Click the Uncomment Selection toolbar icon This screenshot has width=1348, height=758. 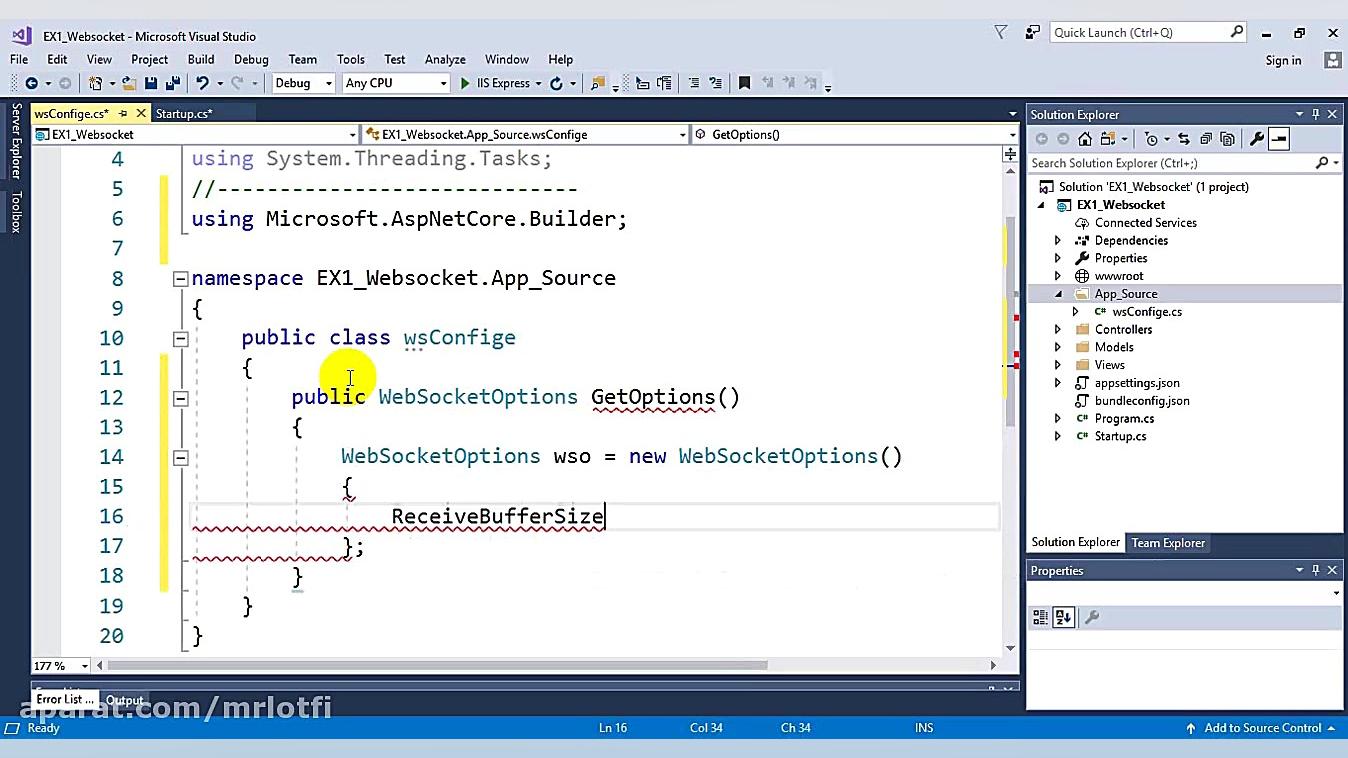pyautogui.click(x=715, y=84)
